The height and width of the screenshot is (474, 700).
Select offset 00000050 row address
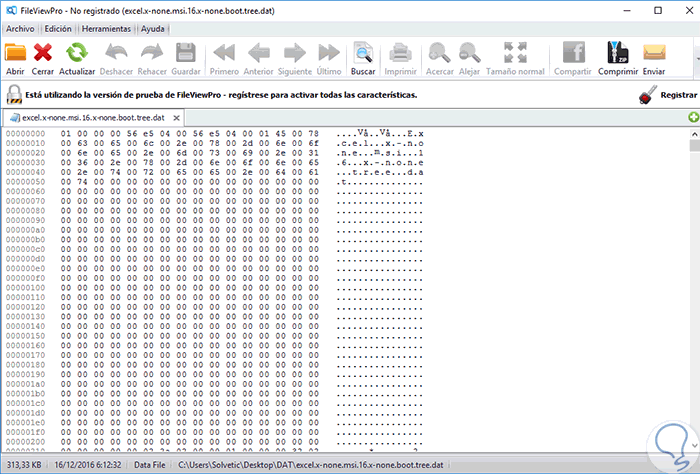(26, 182)
